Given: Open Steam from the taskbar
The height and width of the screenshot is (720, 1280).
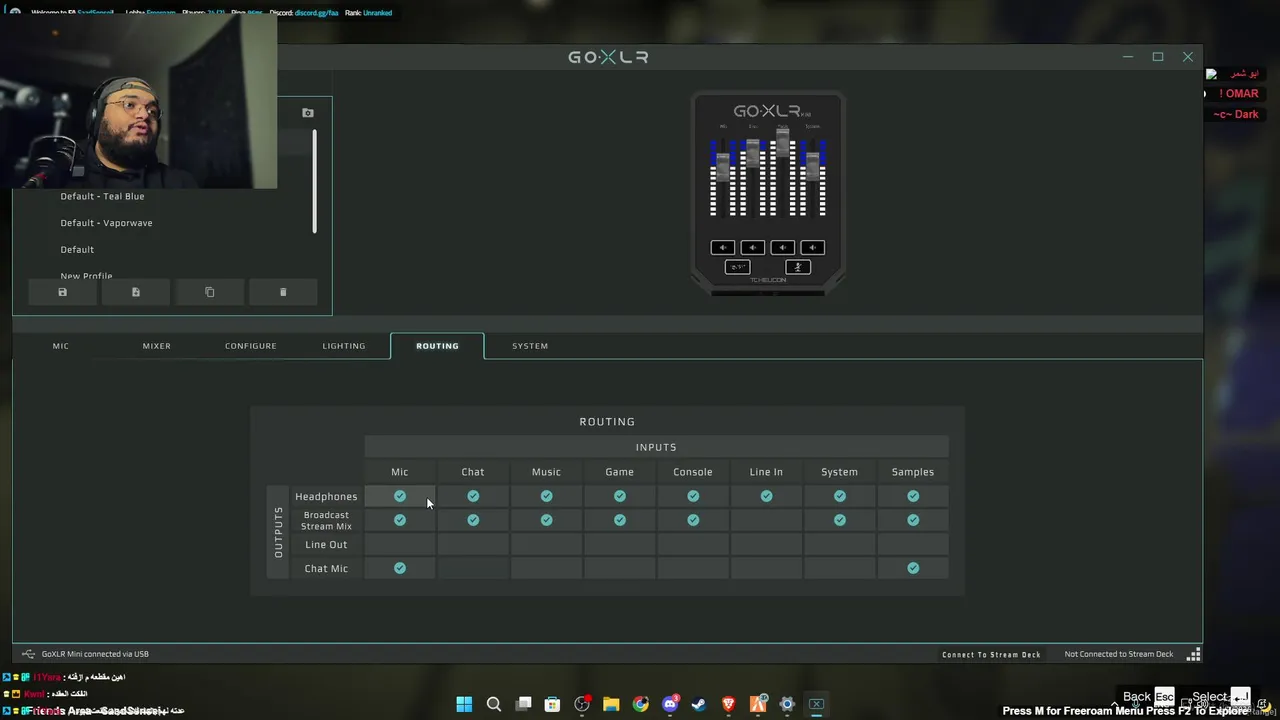Looking at the screenshot, I should coord(699,704).
